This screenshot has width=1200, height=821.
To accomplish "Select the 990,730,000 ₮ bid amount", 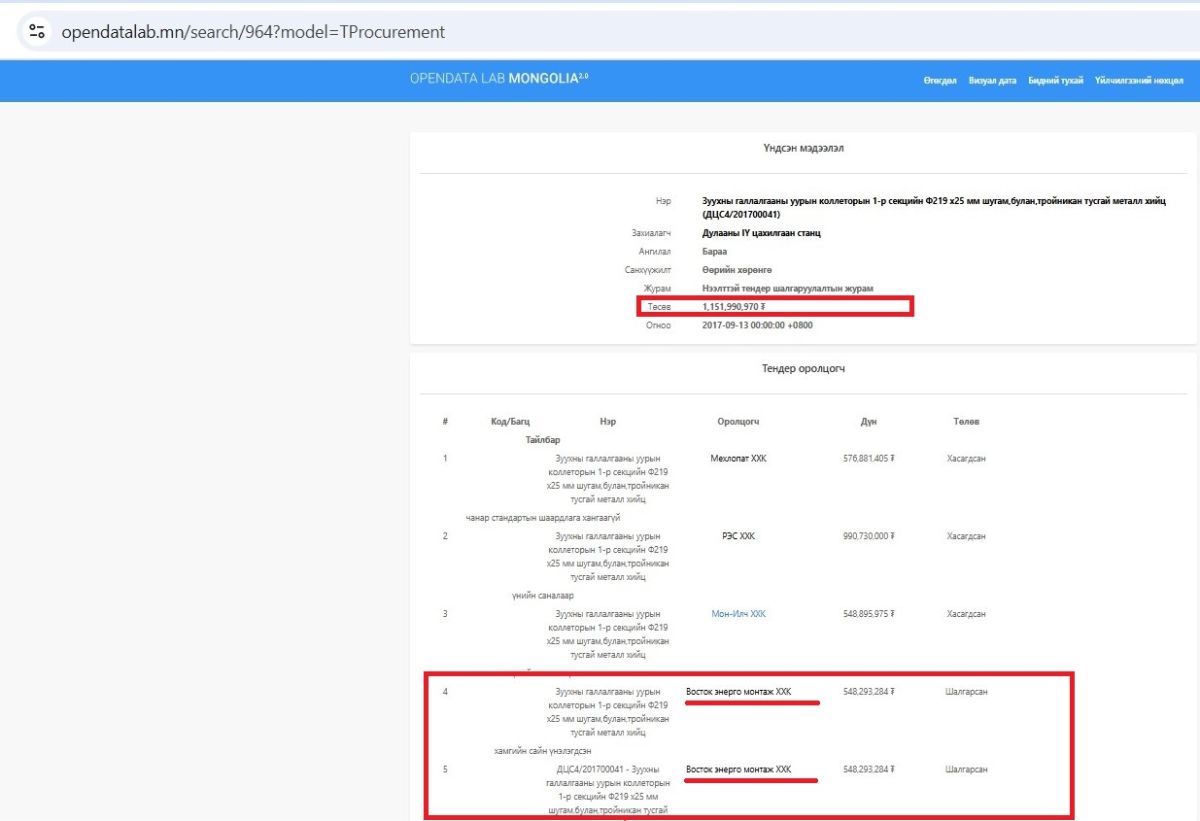I will click(868, 537).
